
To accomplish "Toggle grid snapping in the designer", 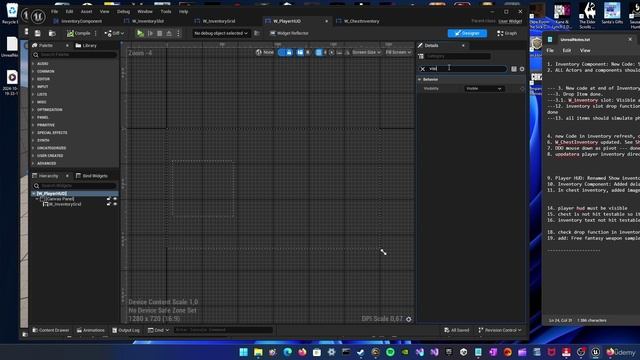I will coord(319,52).
